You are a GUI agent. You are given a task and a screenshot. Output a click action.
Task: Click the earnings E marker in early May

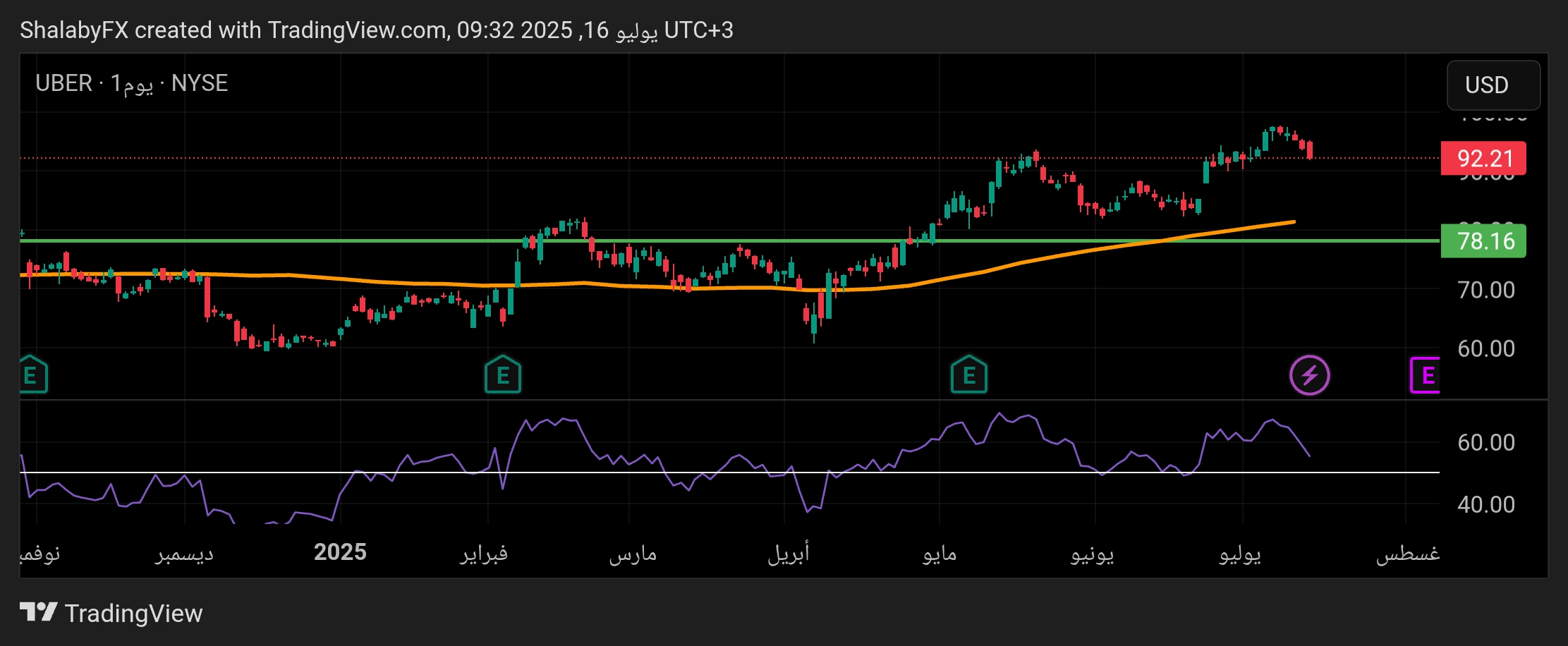968,374
